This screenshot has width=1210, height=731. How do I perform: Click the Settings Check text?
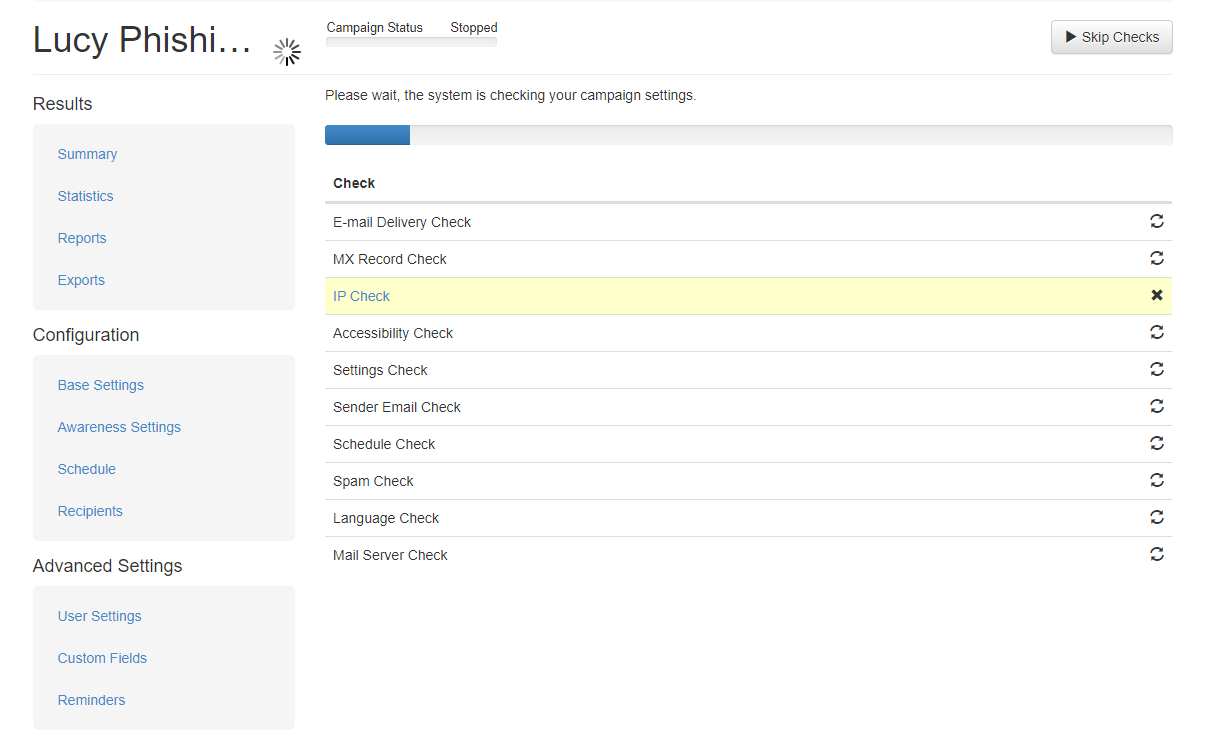[x=380, y=370]
